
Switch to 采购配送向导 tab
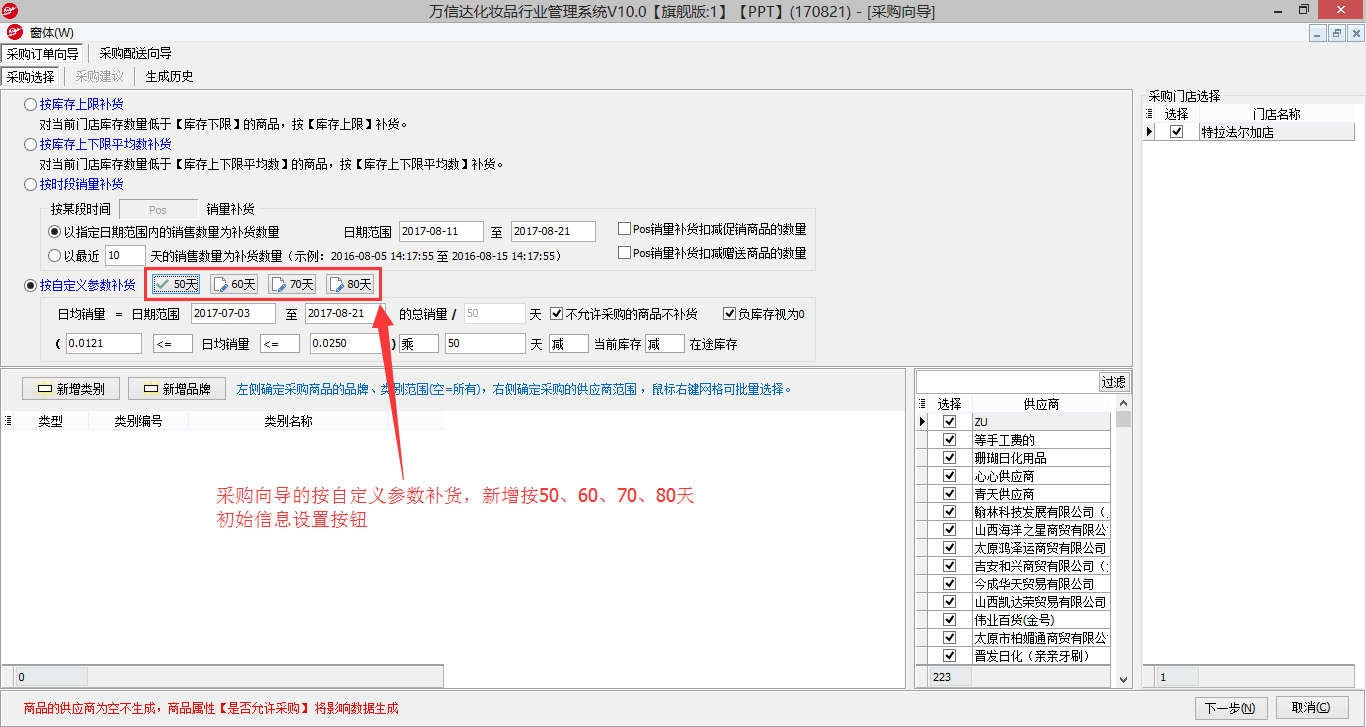pyautogui.click(x=136, y=54)
